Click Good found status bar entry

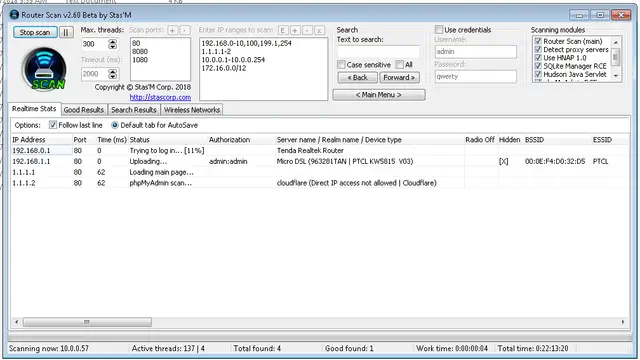click(349, 349)
